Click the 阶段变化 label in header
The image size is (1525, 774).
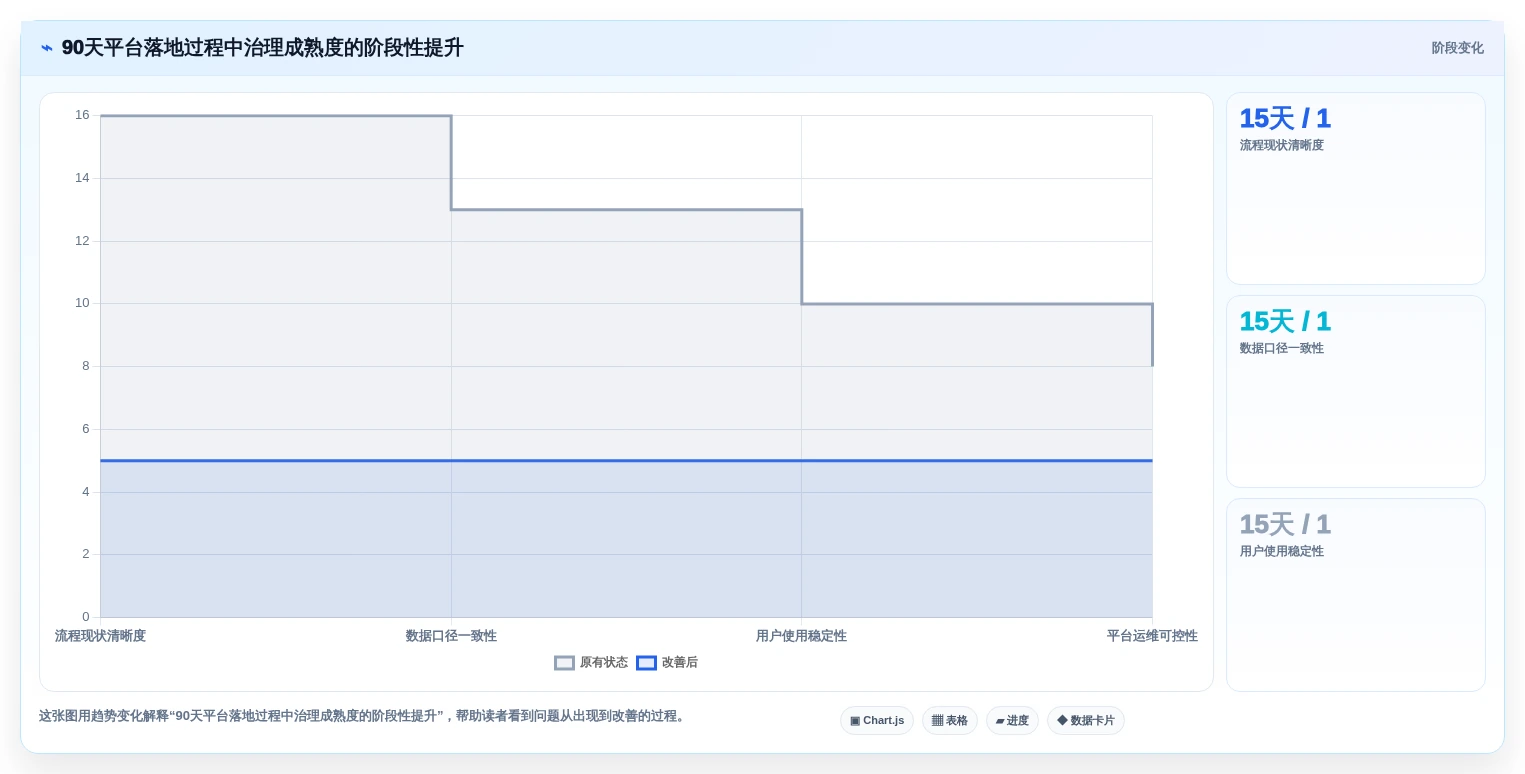pyautogui.click(x=1457, y=48)
